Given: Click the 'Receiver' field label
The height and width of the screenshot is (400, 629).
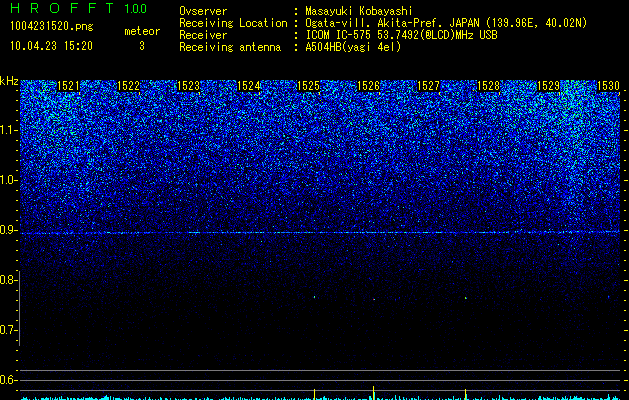Looking at the screenshot, I should point(203,35).
